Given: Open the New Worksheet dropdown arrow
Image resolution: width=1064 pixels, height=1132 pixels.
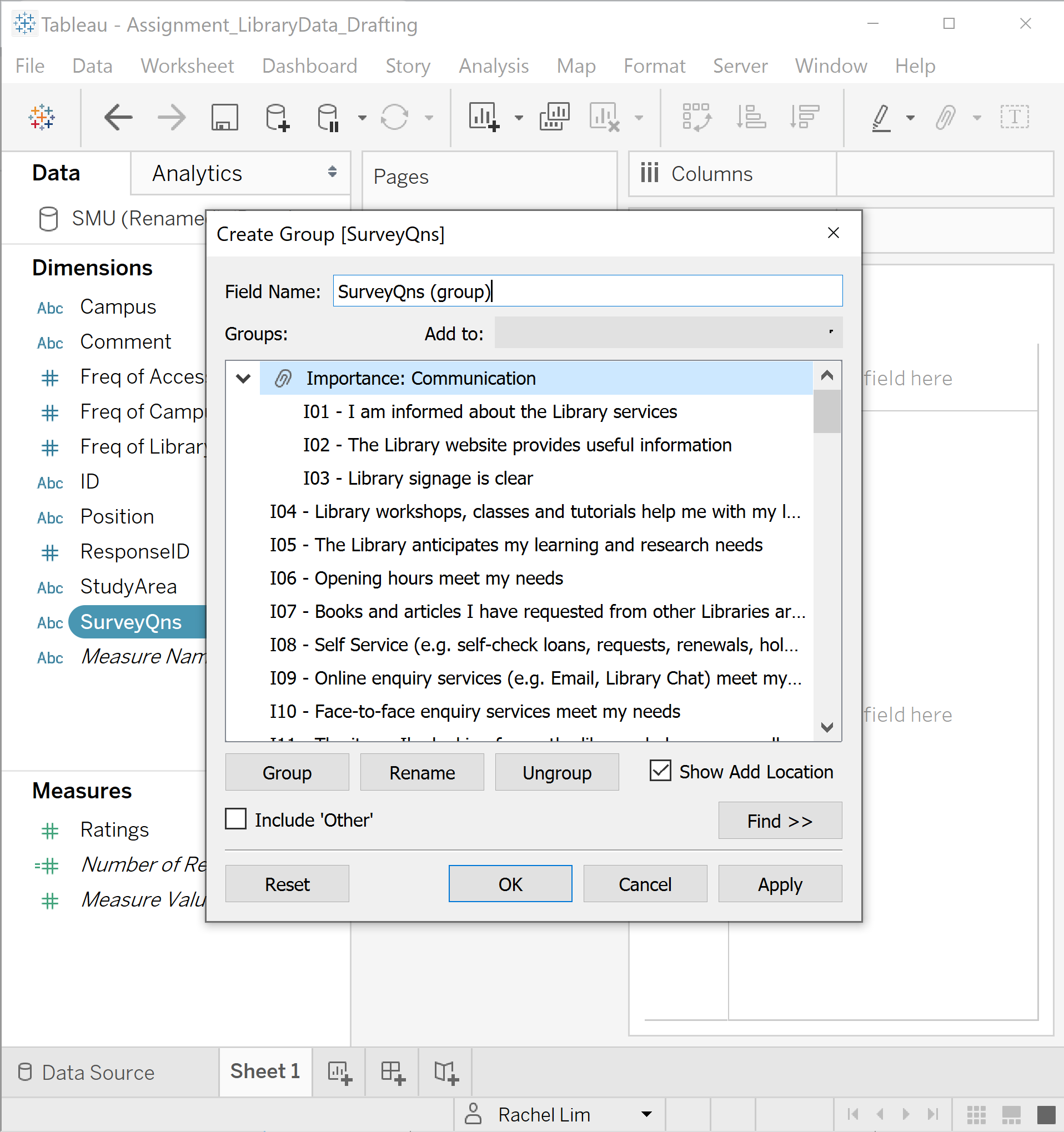Looking at the screenshot, I should point(518,118).
